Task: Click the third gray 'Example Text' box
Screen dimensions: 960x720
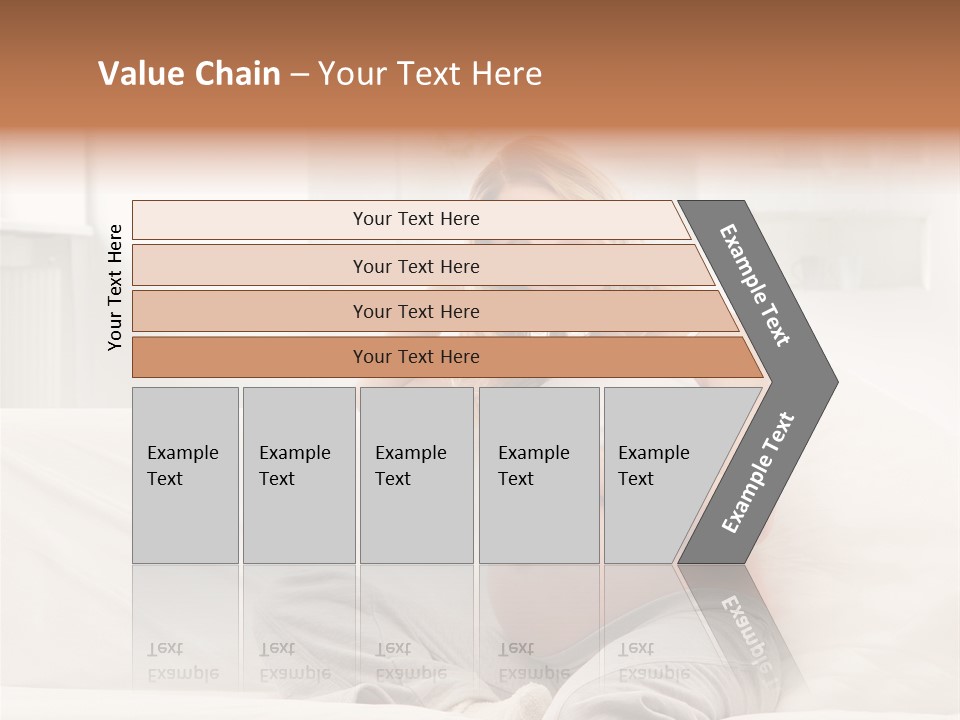Action: pos(417,475)
